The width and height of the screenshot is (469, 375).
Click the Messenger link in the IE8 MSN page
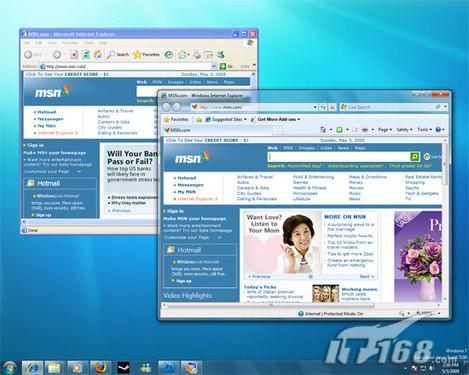pos(190,185)
